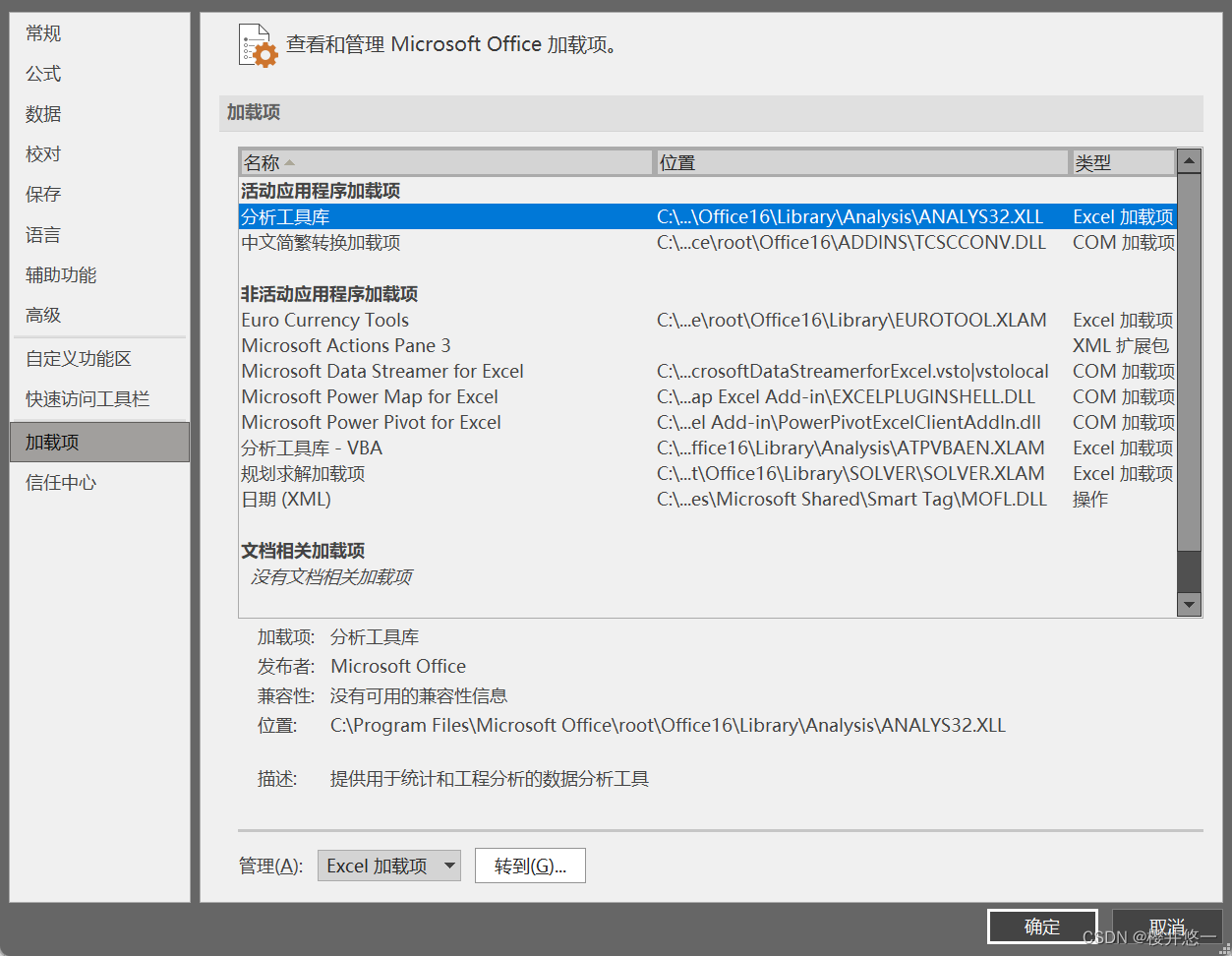This screenshot has width=1232, height=956.
Task: Open the 常规 settings category
Action: pos(43,33)
